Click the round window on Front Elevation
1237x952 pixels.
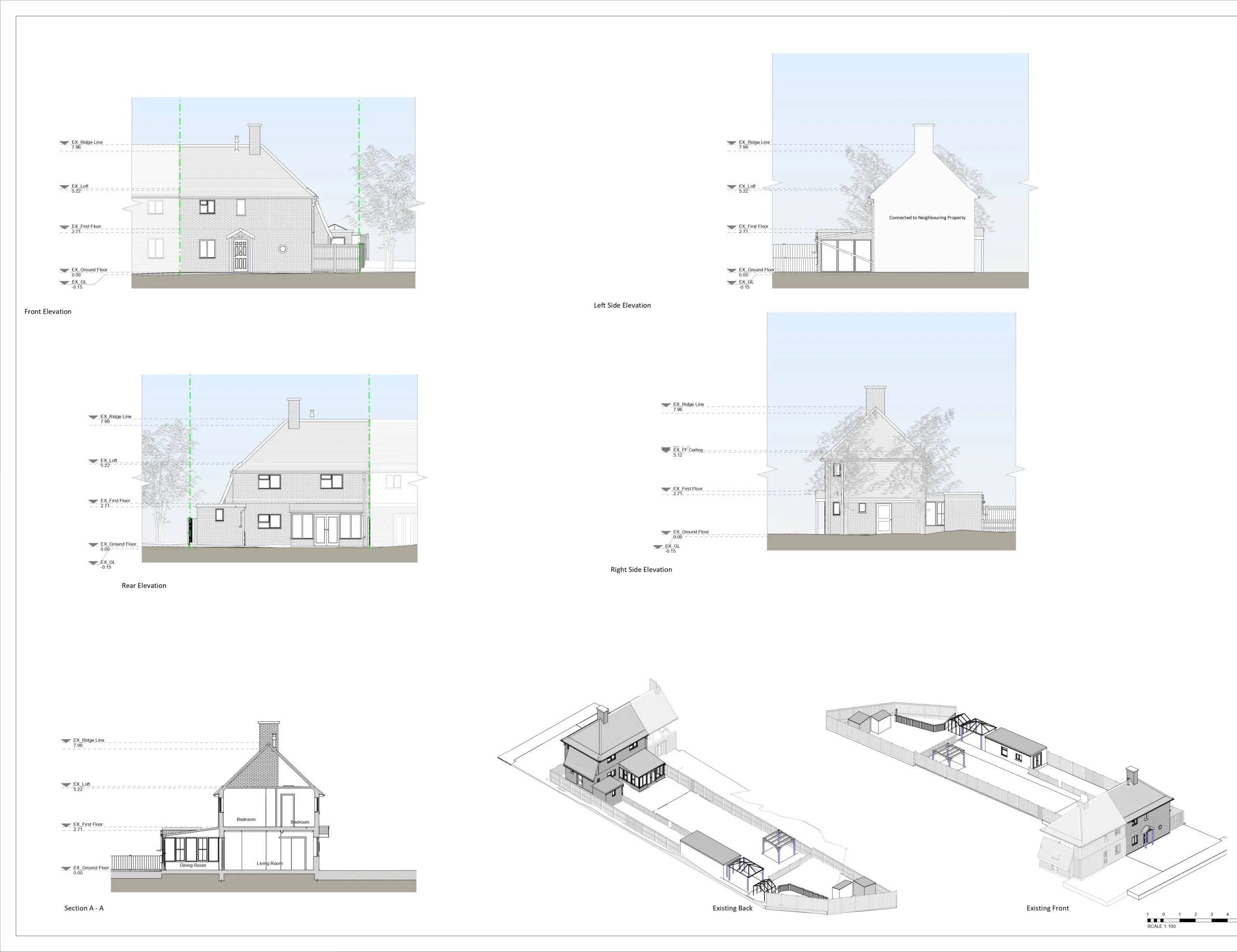[283, 249]
